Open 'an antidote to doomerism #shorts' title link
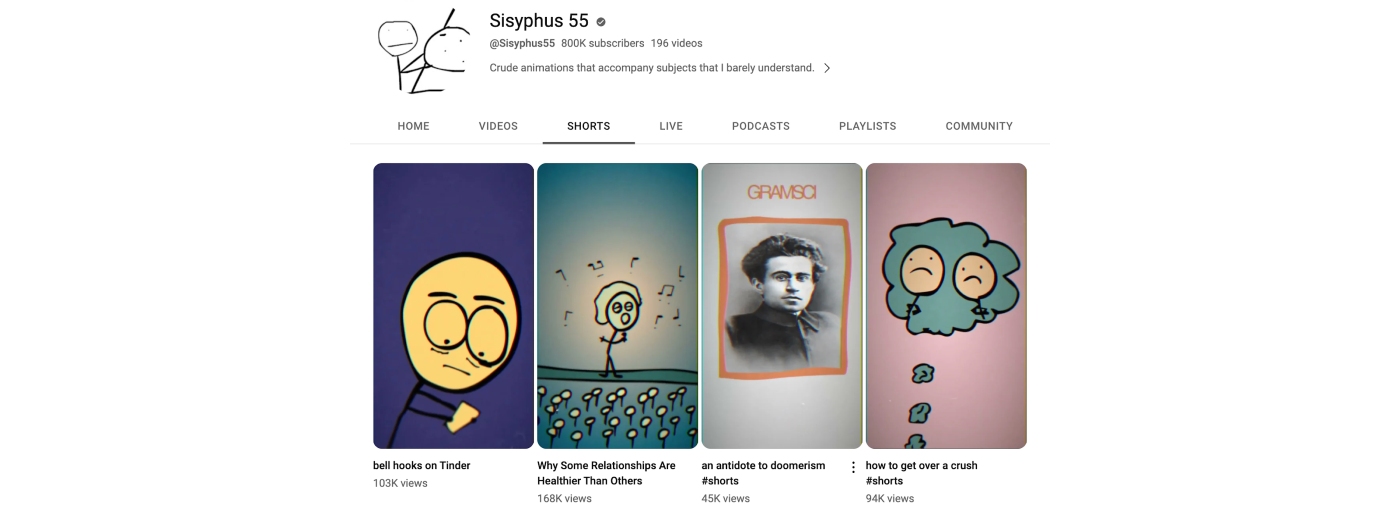Screen dimensions: 1400x515 (763, 473)
